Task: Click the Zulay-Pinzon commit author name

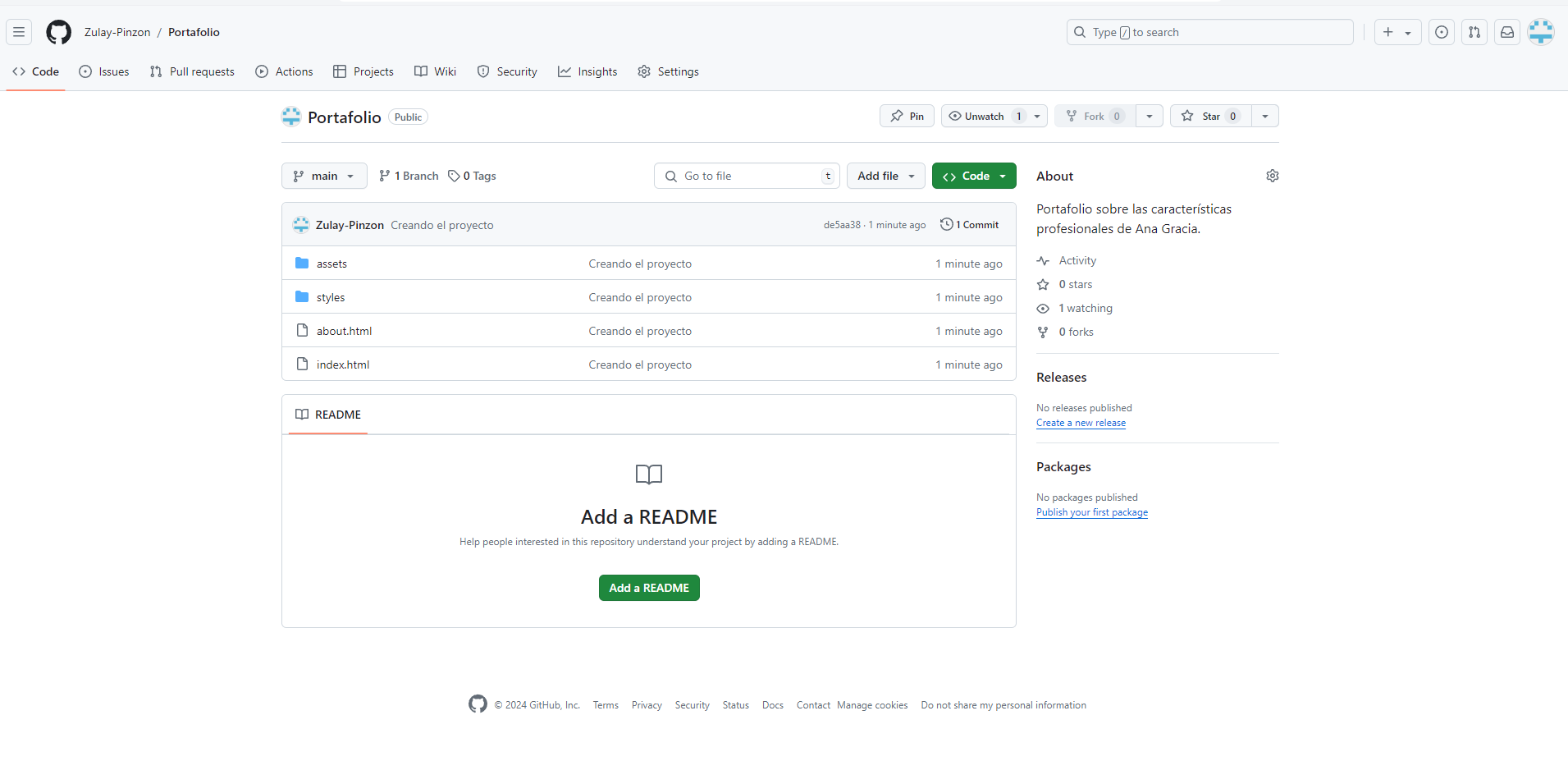Action: coord(350,225)
